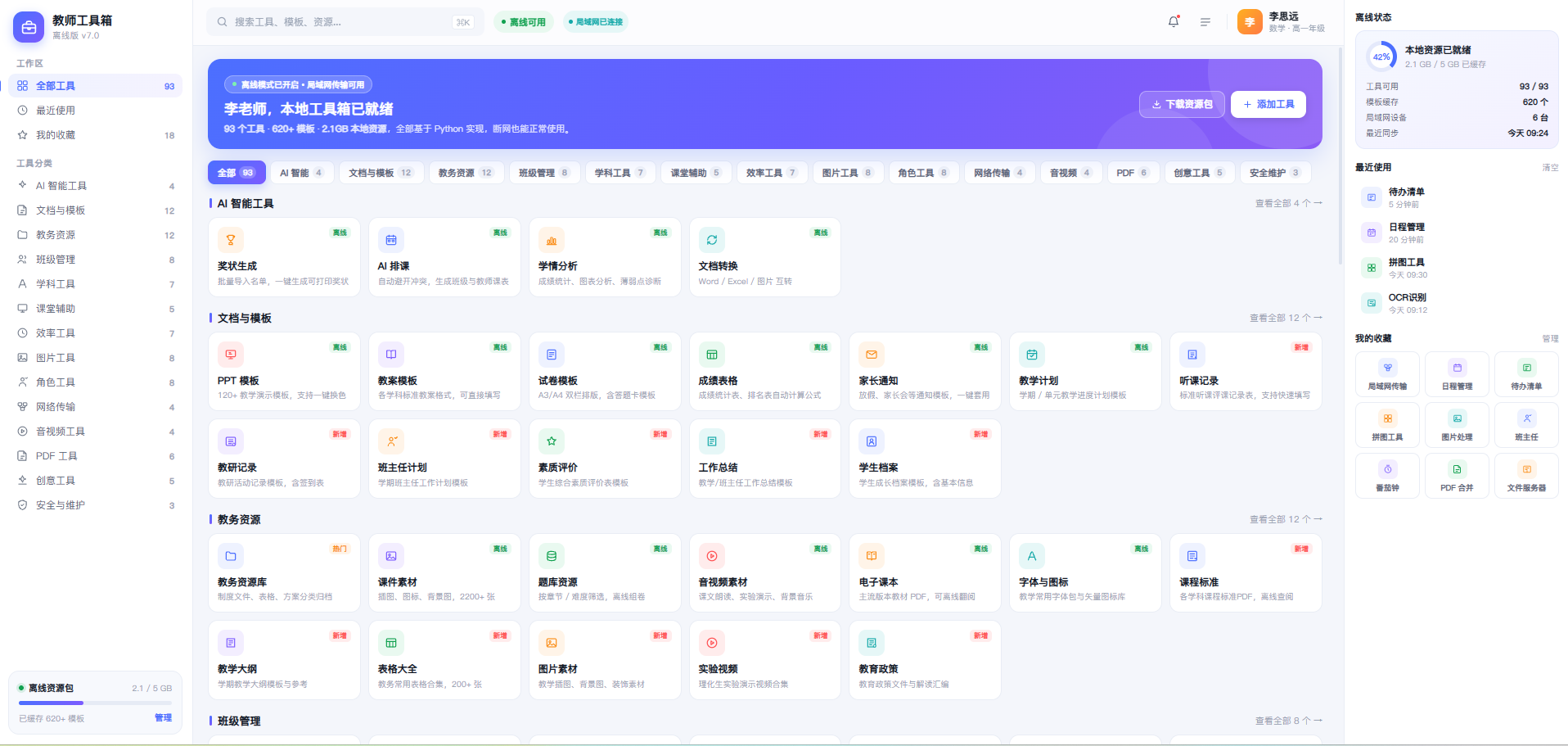The image size is (1568, 746).
Task: Click the 家长通知 envelope icon
Action: pos(872,355)
